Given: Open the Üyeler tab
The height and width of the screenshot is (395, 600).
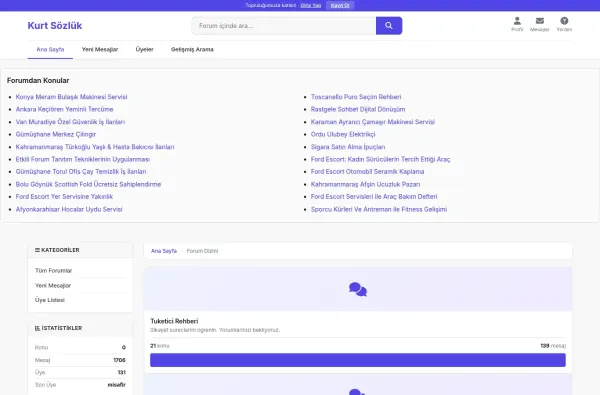Looking at the screenshot, I should coord(144,49).
